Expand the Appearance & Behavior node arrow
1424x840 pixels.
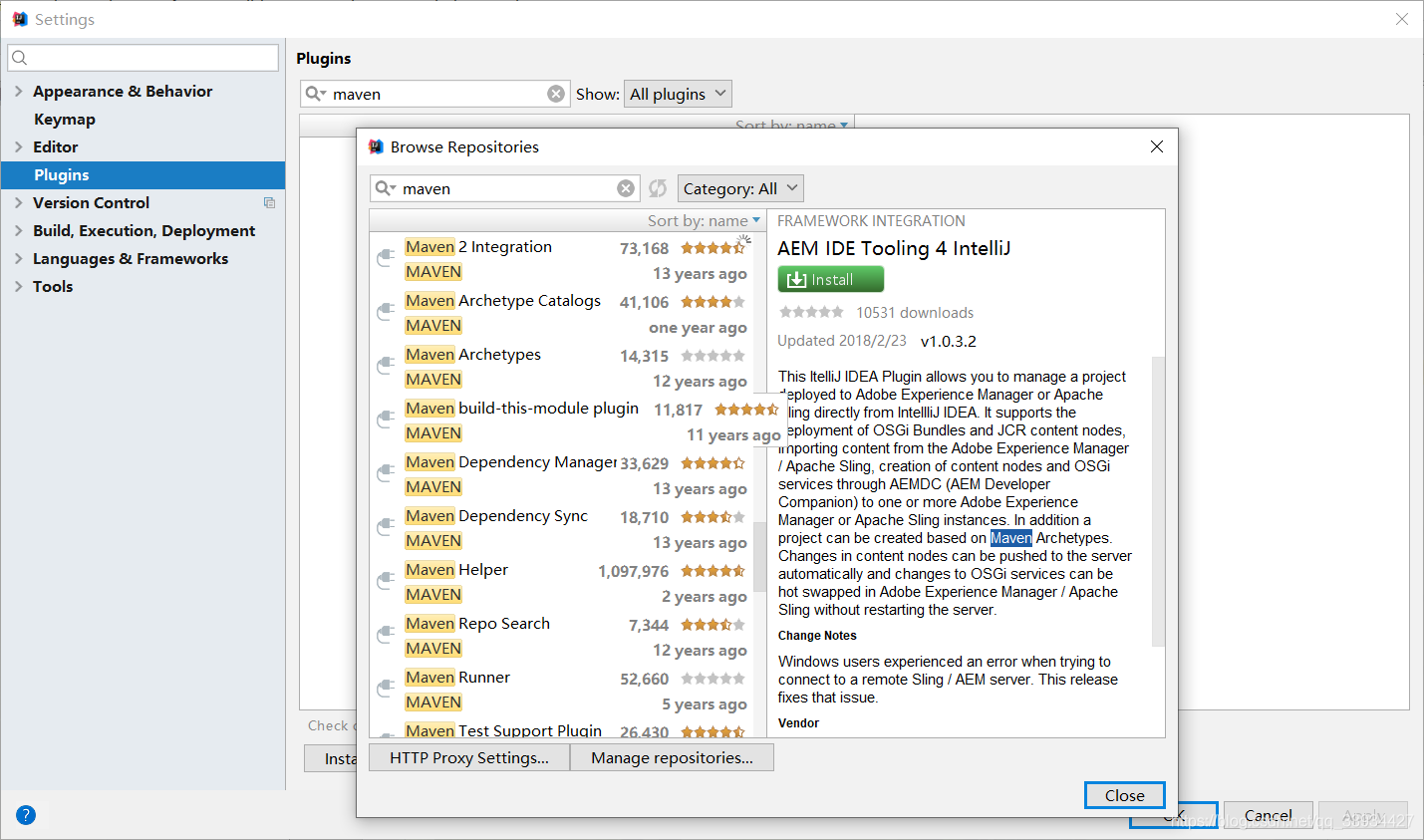(18, 91)
